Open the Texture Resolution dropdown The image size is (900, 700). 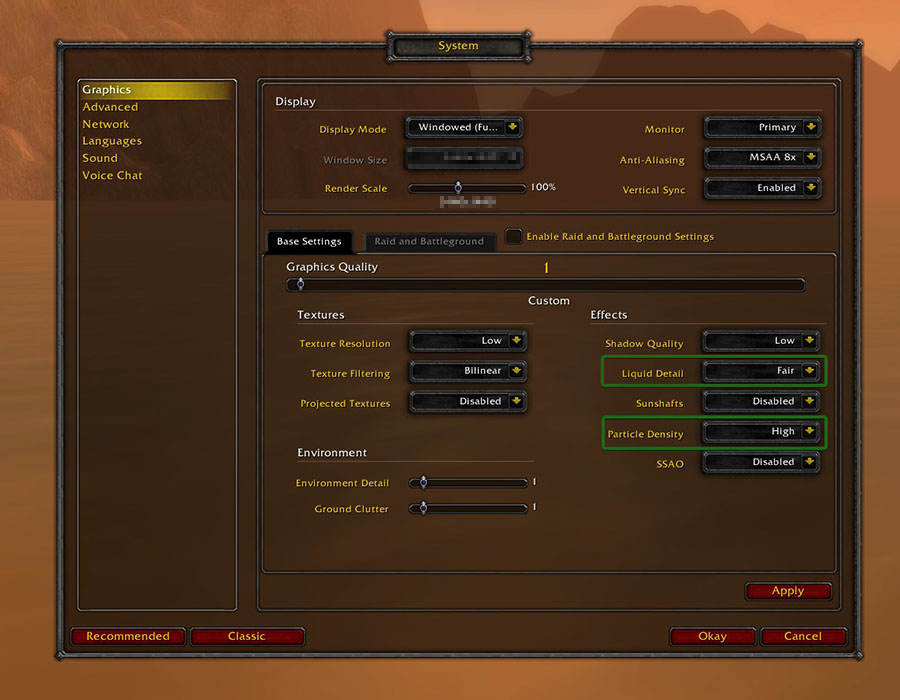click(x=468, y=341)
